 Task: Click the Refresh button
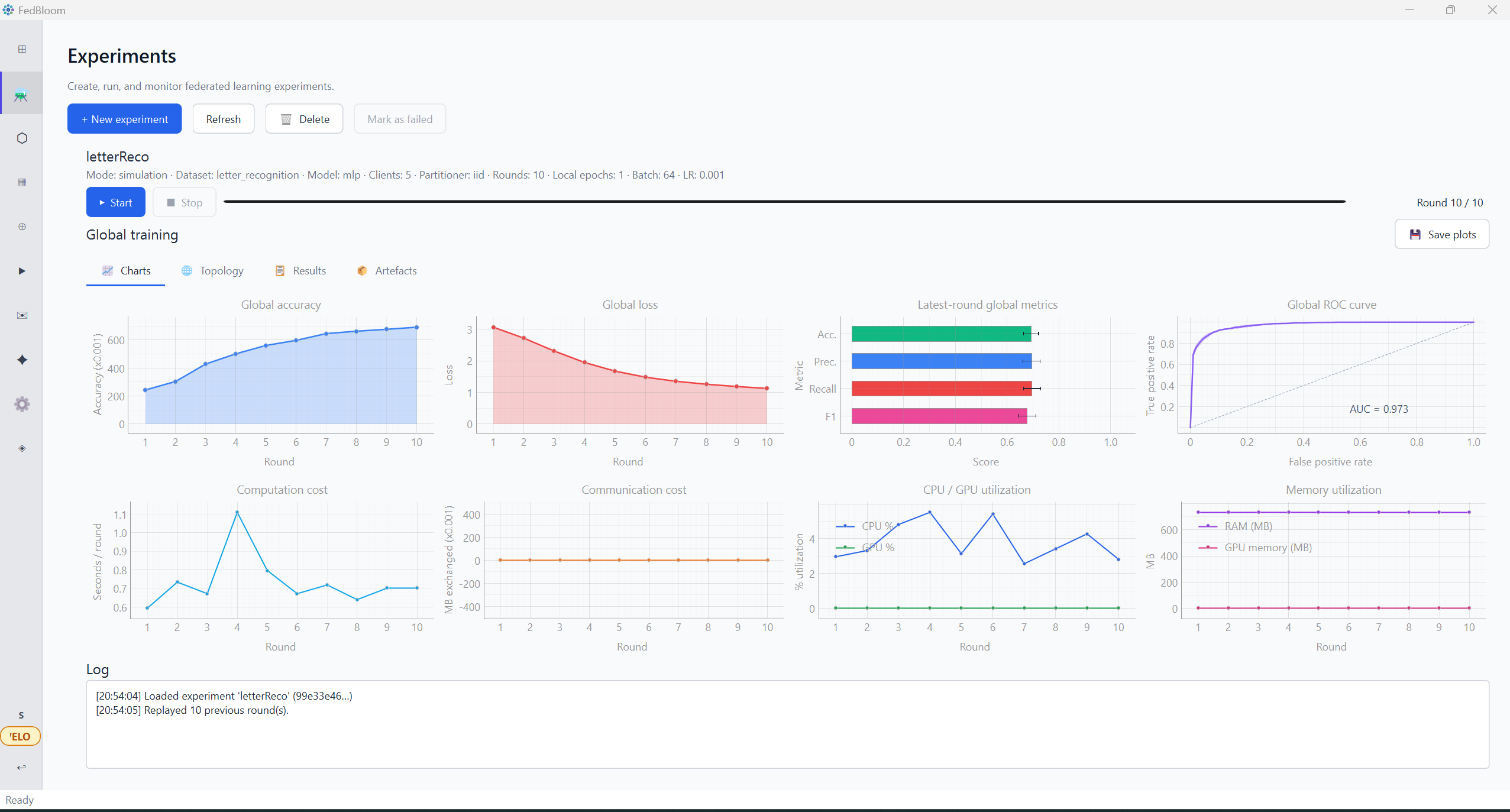pyautogui.click(x=224, y=119)
